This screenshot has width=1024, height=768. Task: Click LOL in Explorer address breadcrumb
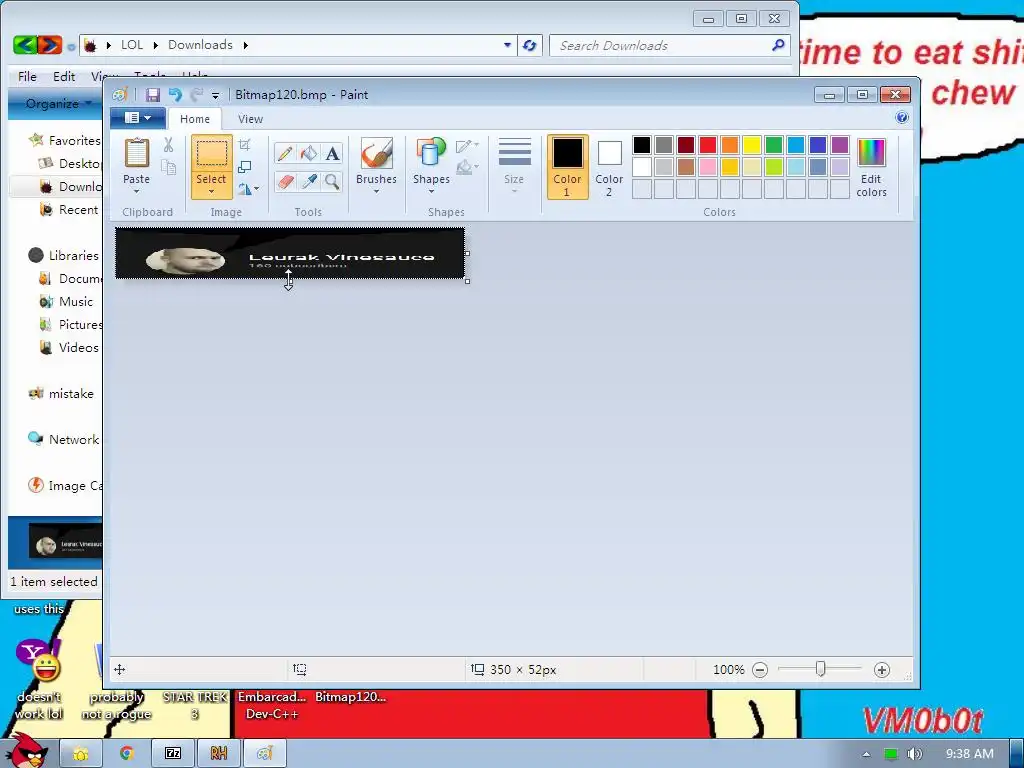pyautogui.click(x=131, y=44)
